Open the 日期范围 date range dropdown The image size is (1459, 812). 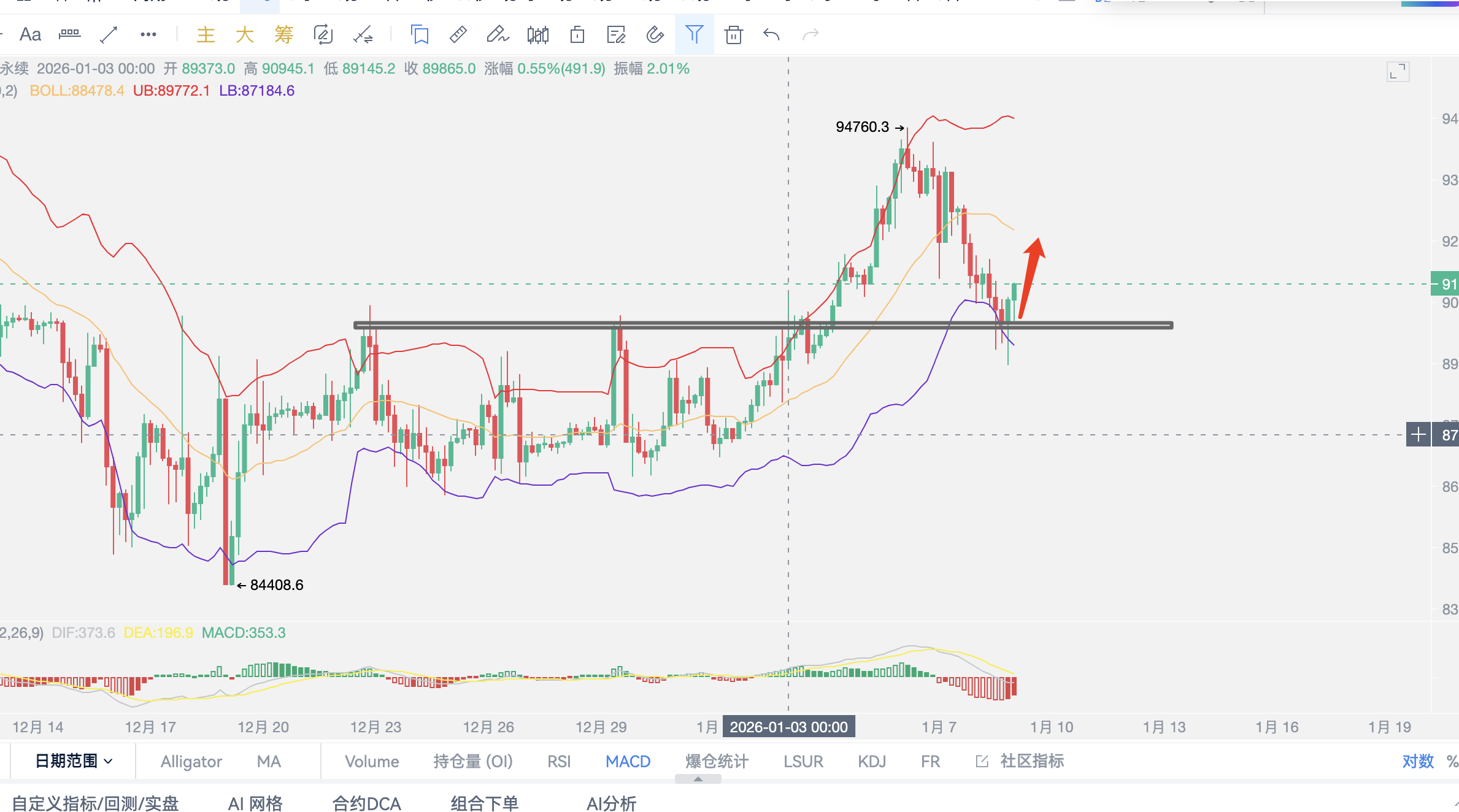(74, 761)
